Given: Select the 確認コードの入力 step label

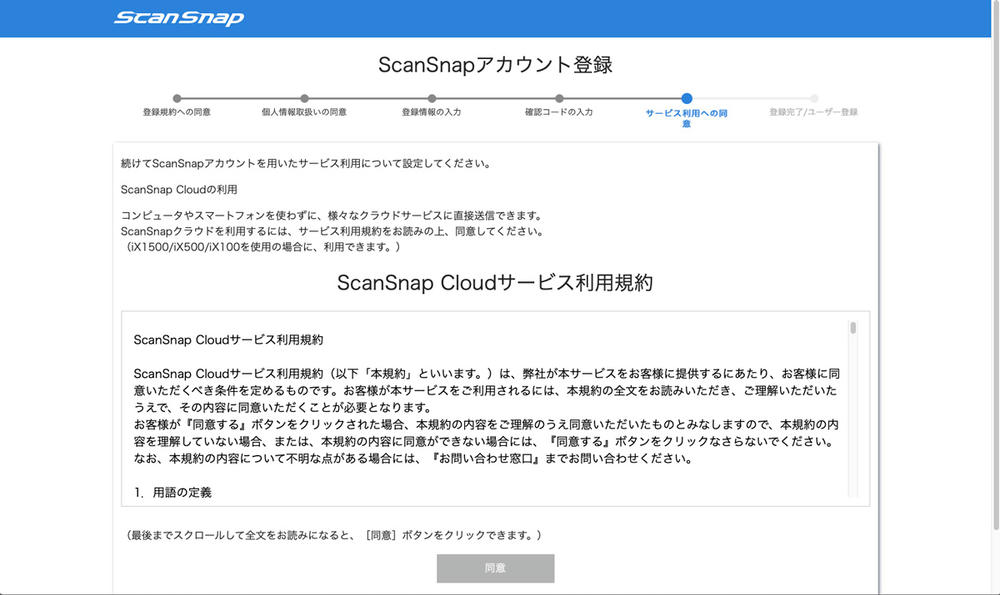Looking at the screenshot, I should (559, 112).
